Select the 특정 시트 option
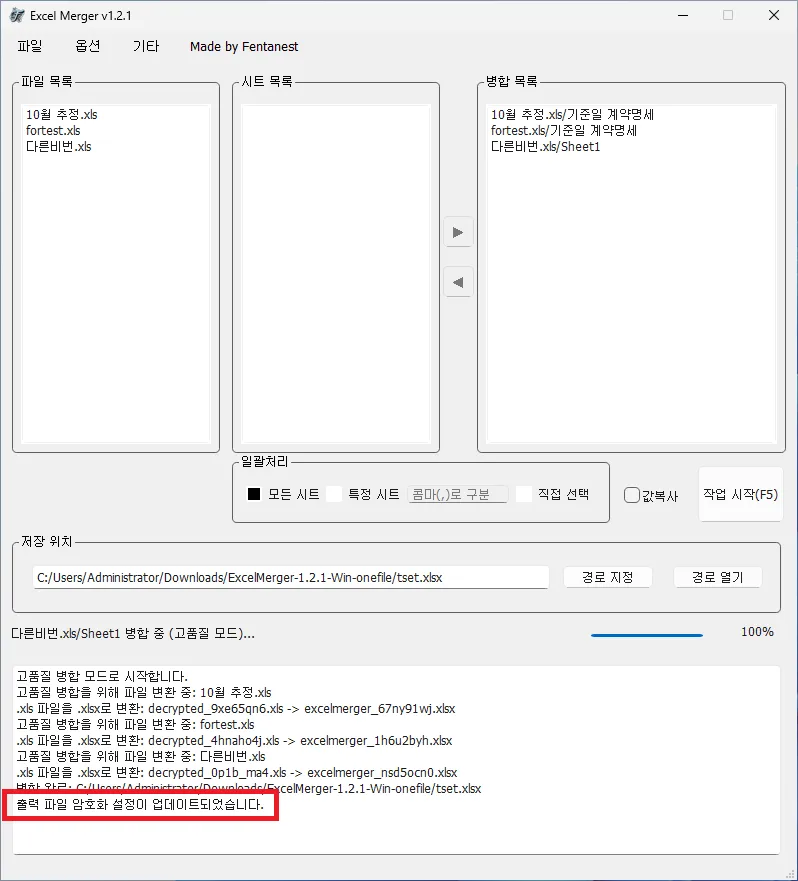 pos(334,494)
